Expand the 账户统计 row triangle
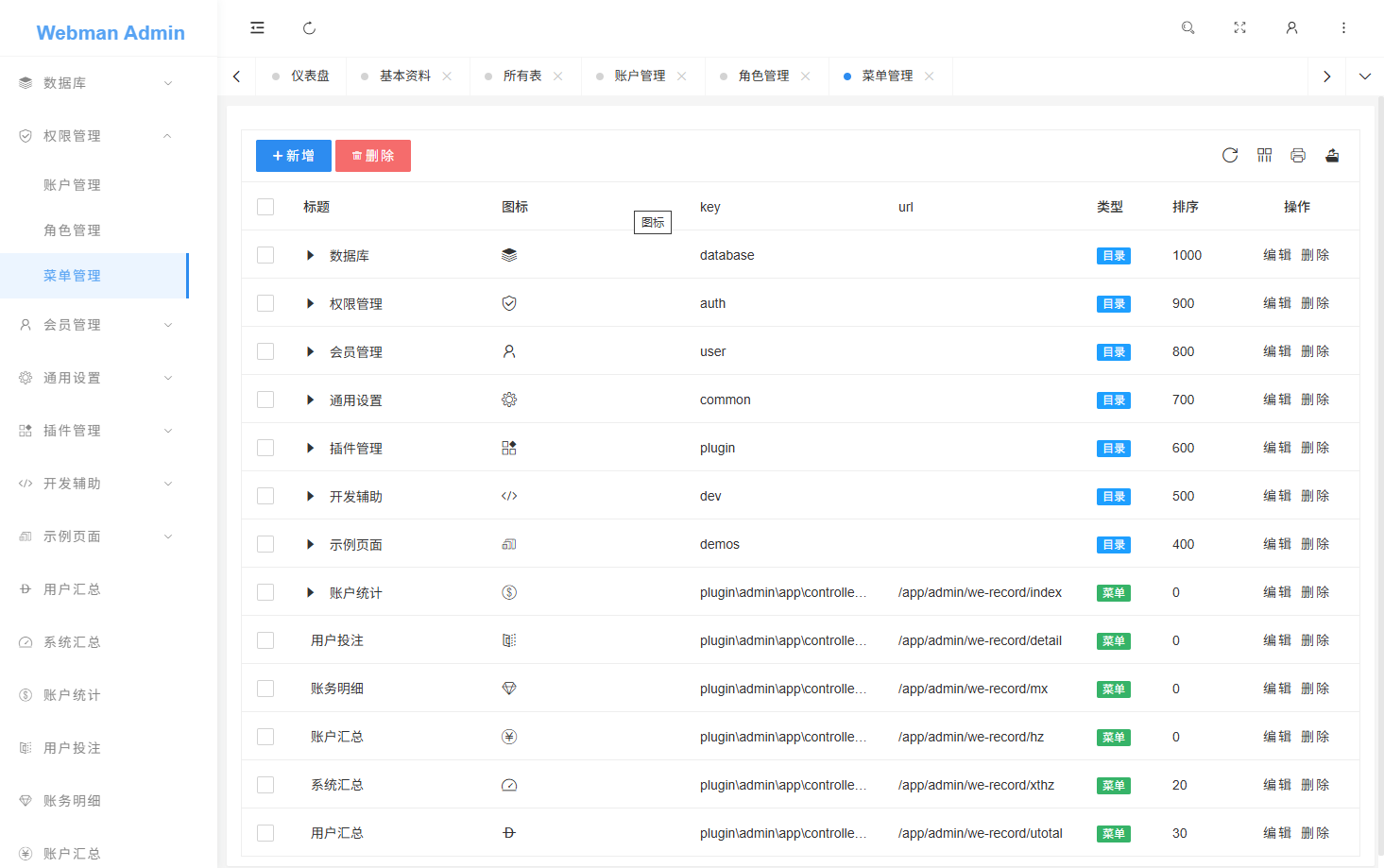The width and height of the screenshot is (1384, 868). click(310, 592)
